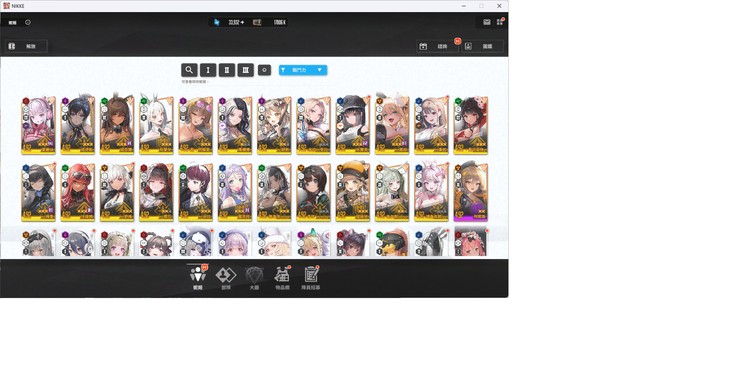Select the pink-haired character card in the first row

38,125
